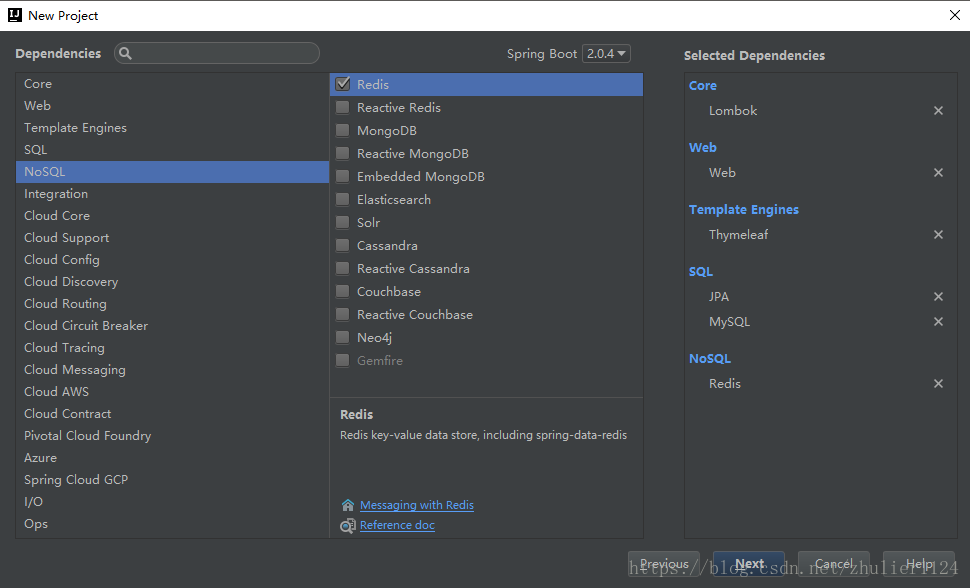Click the Next button

coord(749,564)
